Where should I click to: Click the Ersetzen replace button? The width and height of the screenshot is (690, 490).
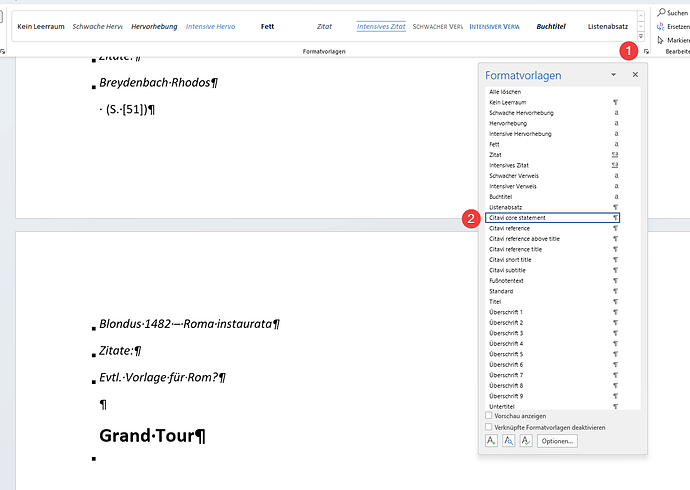pyautogui.click(x=673, y=26)
